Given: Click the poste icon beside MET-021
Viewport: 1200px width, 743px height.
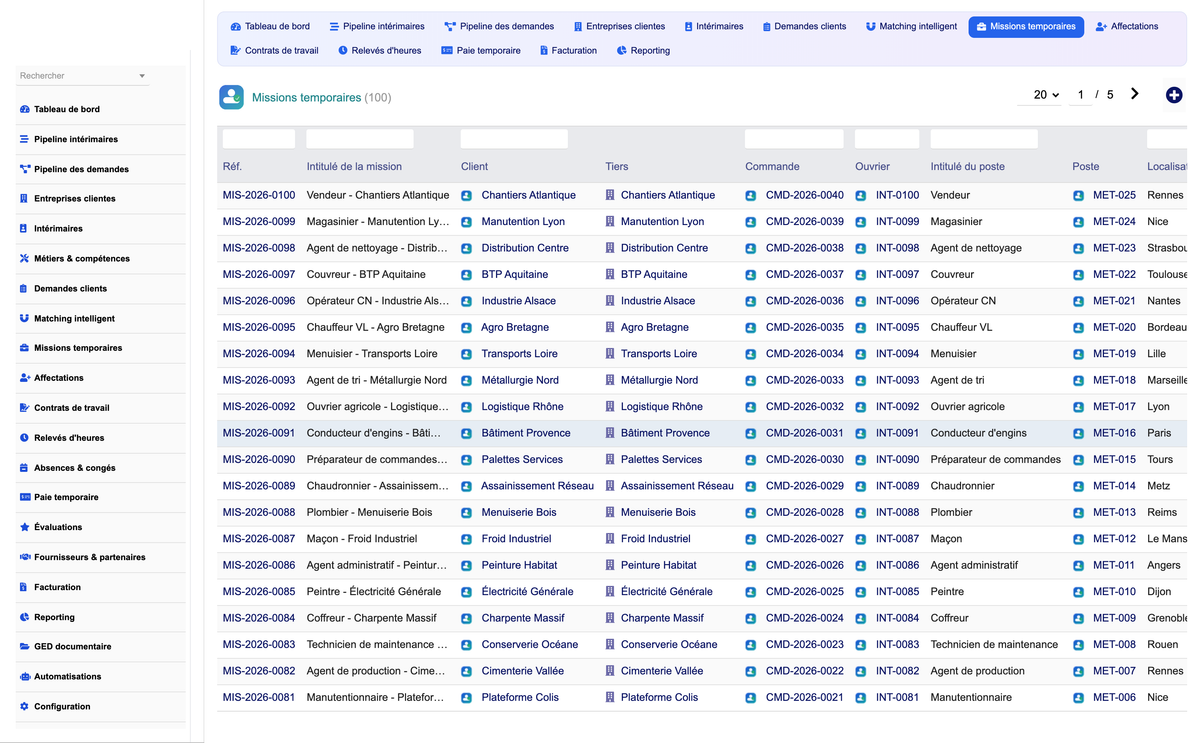Looking at the screenshot, I should coord(1078,301).
